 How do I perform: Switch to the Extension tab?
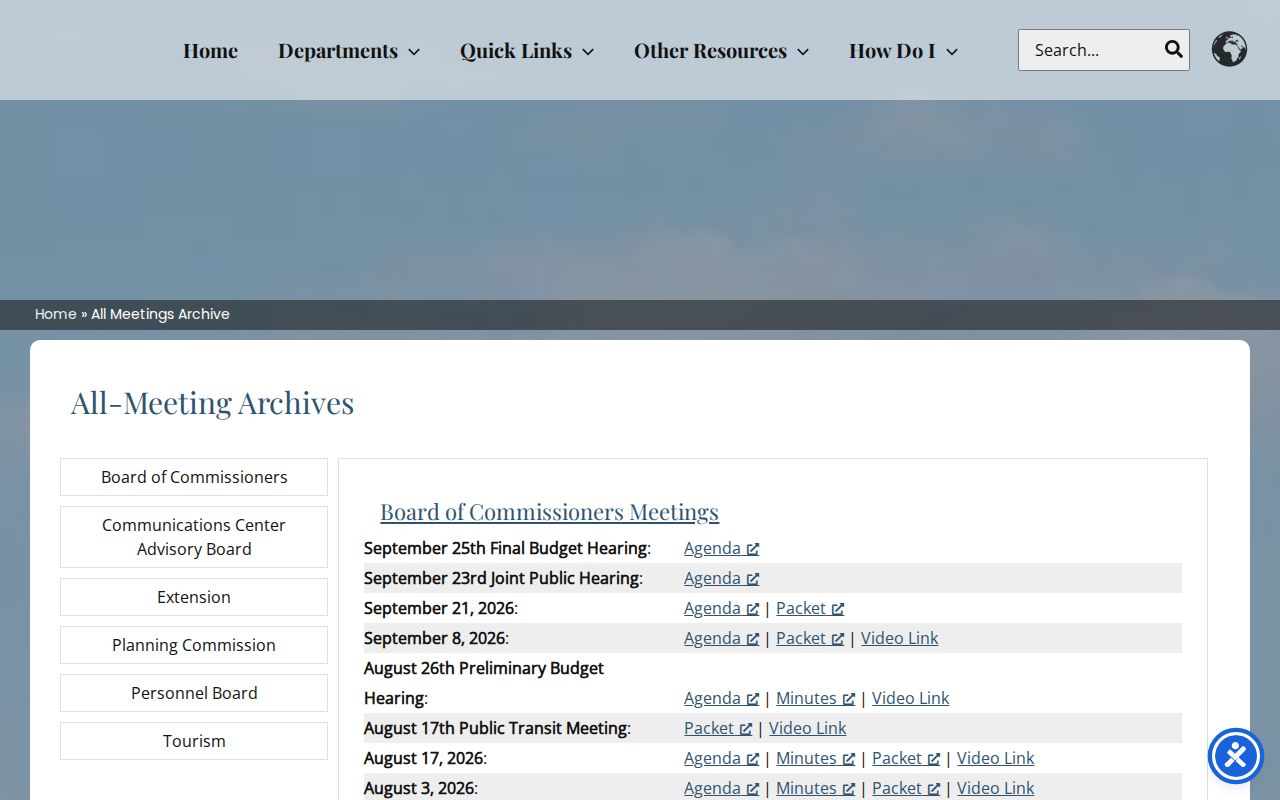pos(194,597)
